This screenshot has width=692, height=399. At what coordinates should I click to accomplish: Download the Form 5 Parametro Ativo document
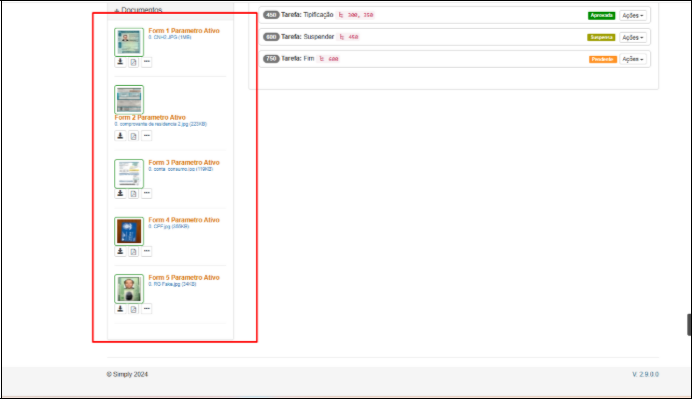coord(120,309)
